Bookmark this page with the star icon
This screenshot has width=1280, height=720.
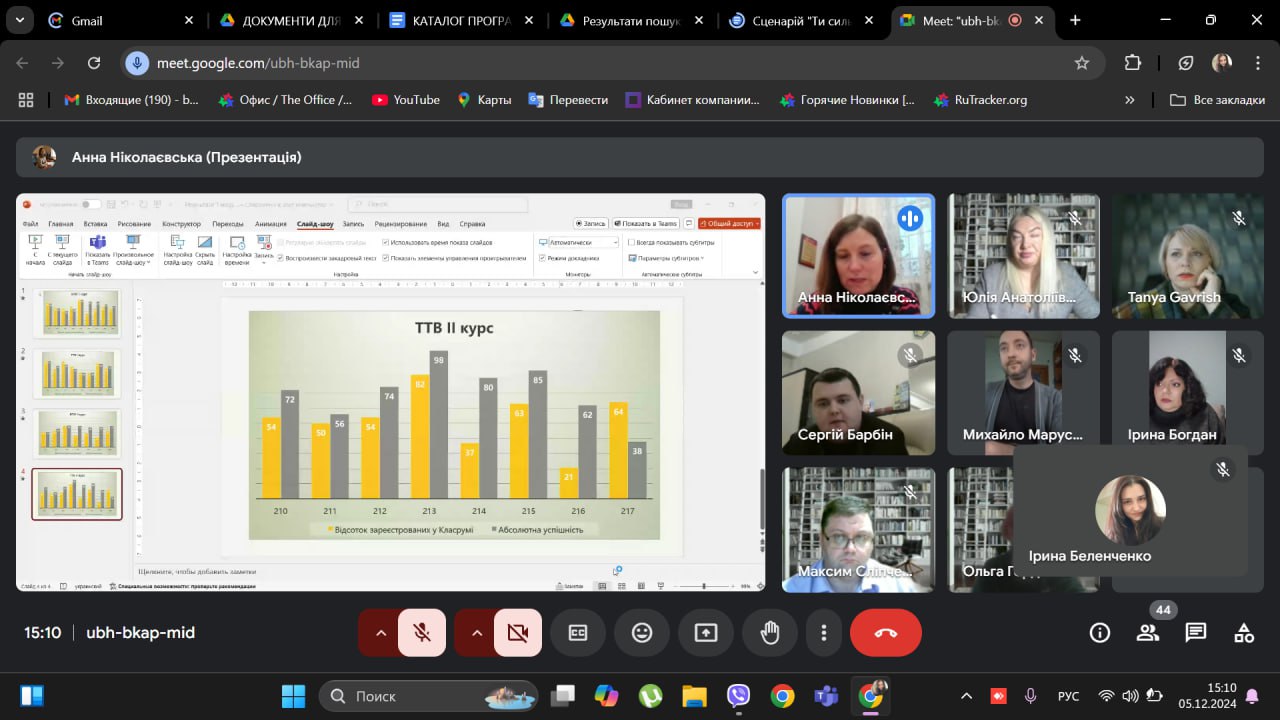1081,63
